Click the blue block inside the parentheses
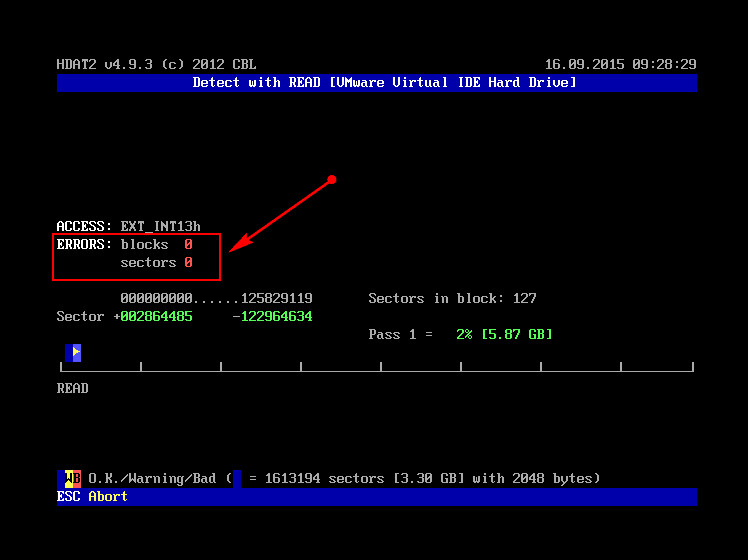This screenshot has height=560, width=748. 237,478
